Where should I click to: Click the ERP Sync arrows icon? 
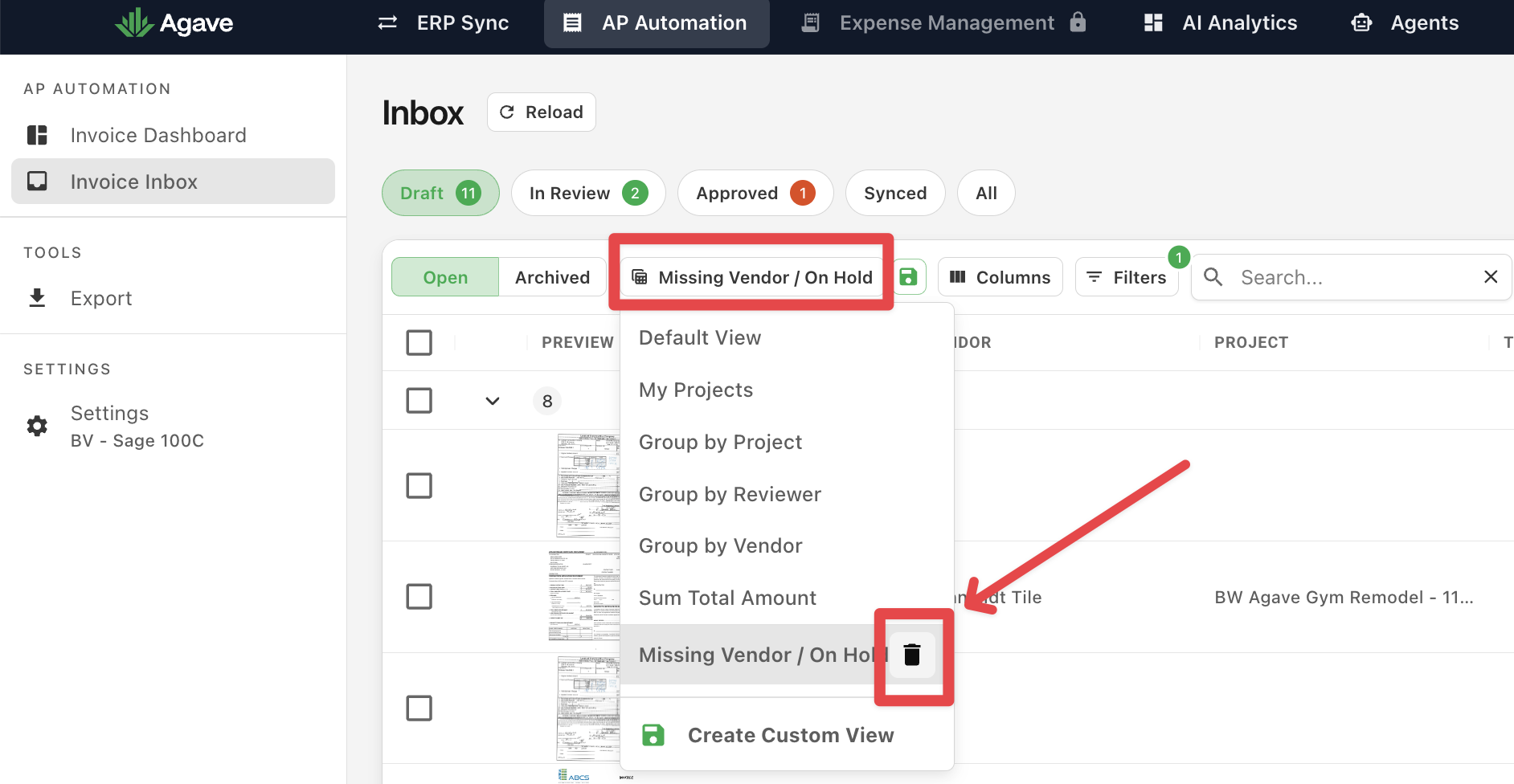388,22
